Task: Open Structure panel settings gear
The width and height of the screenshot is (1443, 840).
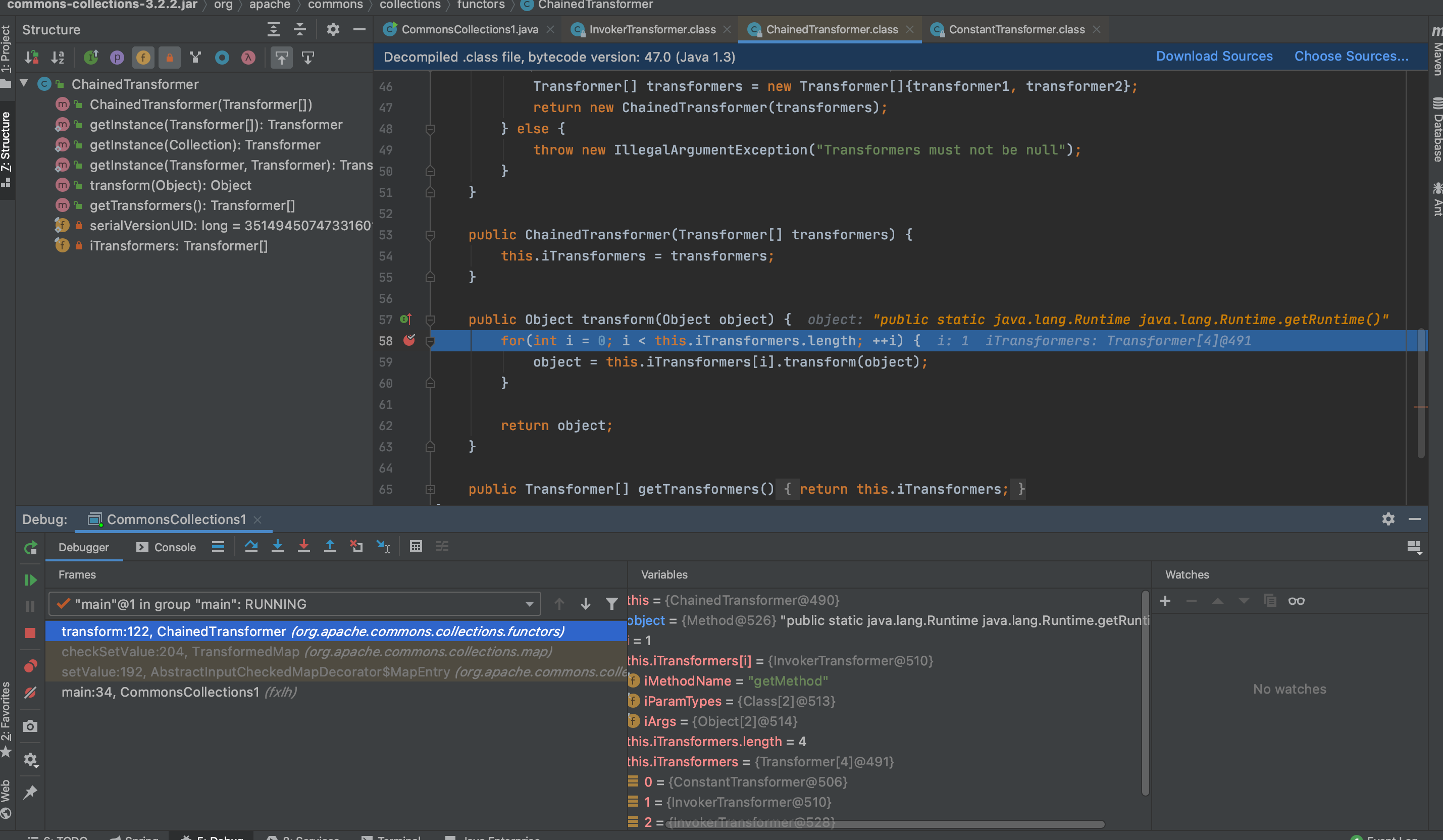Action: (333, 29)
